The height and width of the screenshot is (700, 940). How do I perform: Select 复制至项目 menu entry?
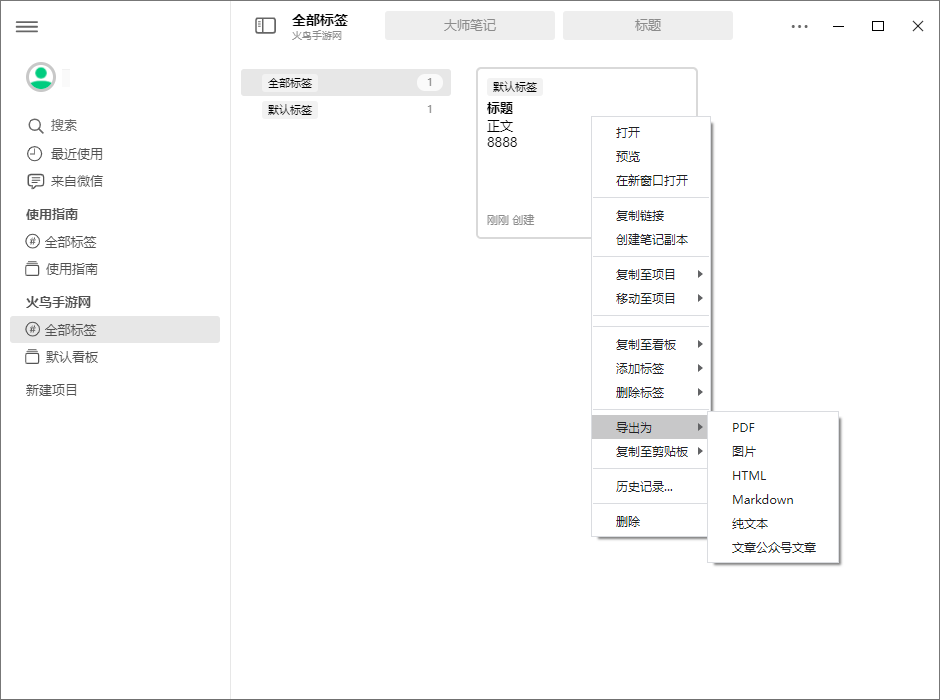pyautogui.click(x=650, y=274)
